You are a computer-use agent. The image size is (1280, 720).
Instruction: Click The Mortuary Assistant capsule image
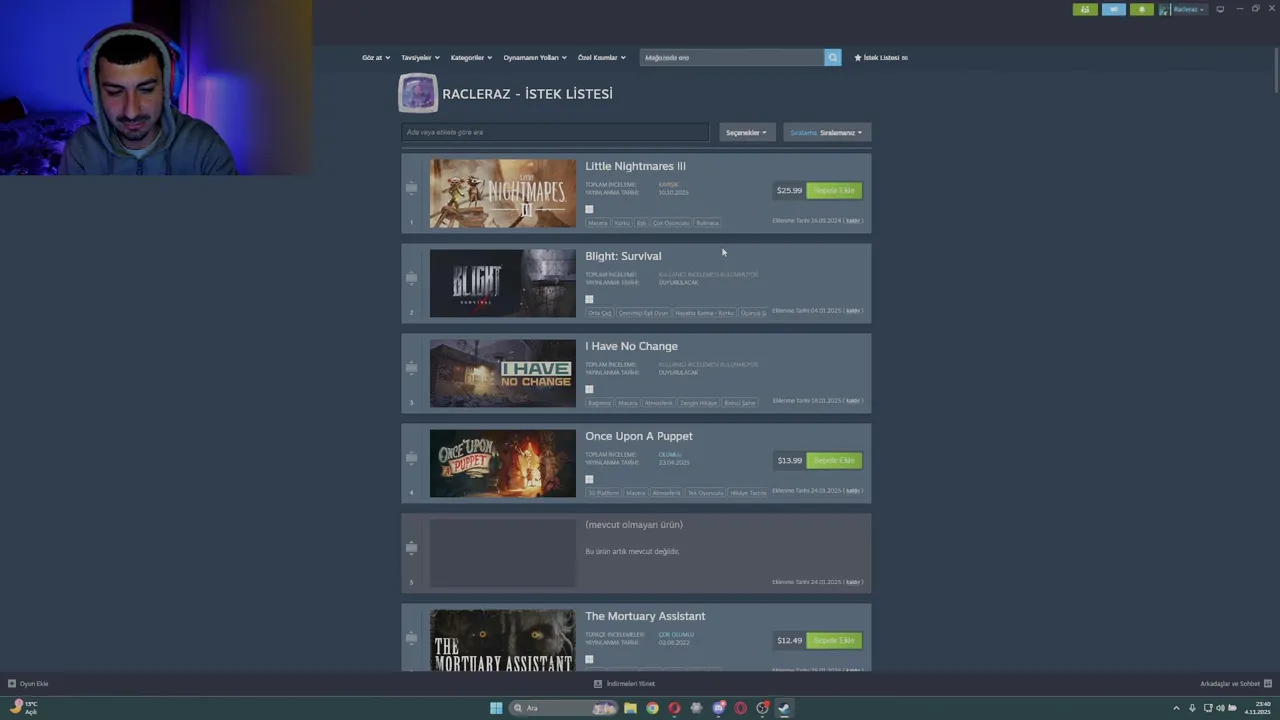coord(503,640)
